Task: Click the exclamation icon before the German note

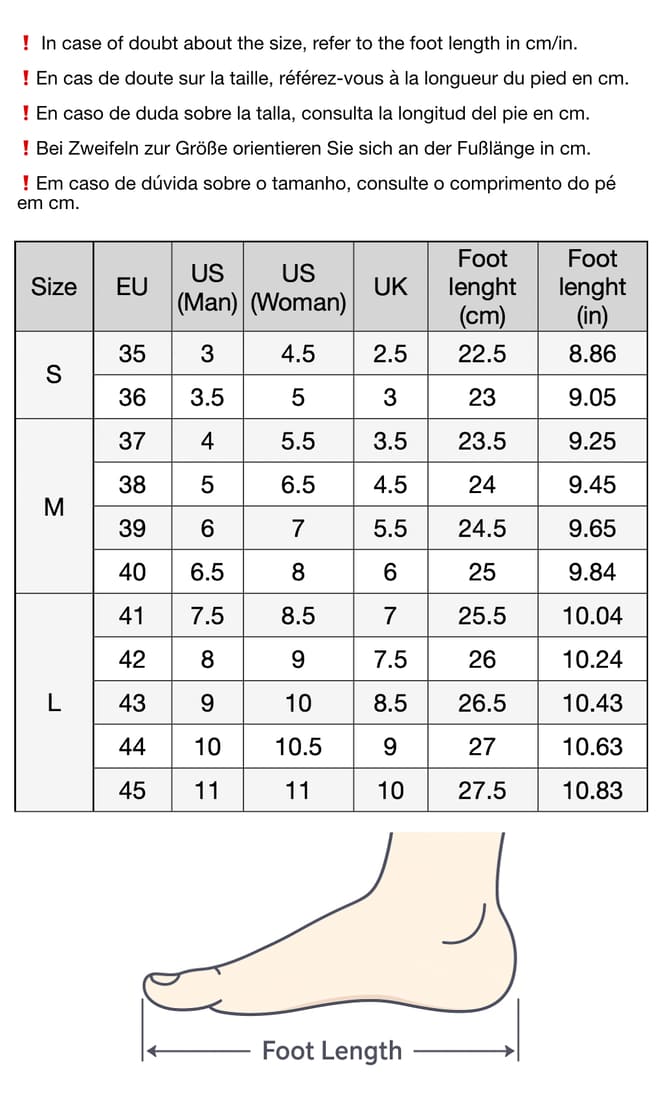Action: (x=25, y=149)
